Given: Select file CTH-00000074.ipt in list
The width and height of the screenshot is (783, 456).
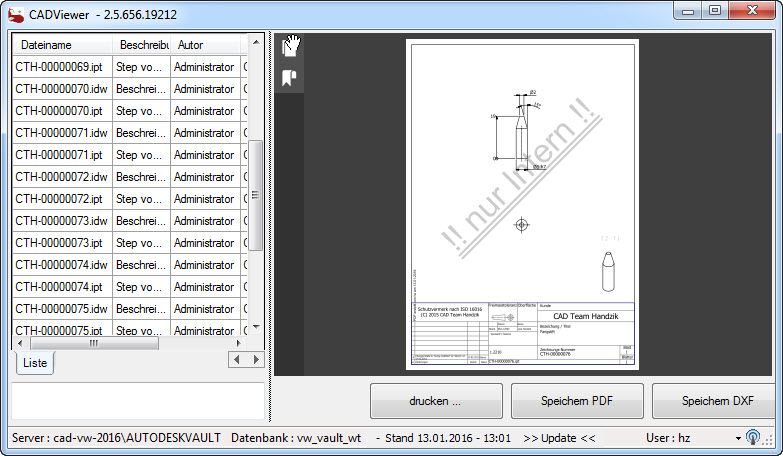Looking at the screenshot, I should [x=59, y=287].
